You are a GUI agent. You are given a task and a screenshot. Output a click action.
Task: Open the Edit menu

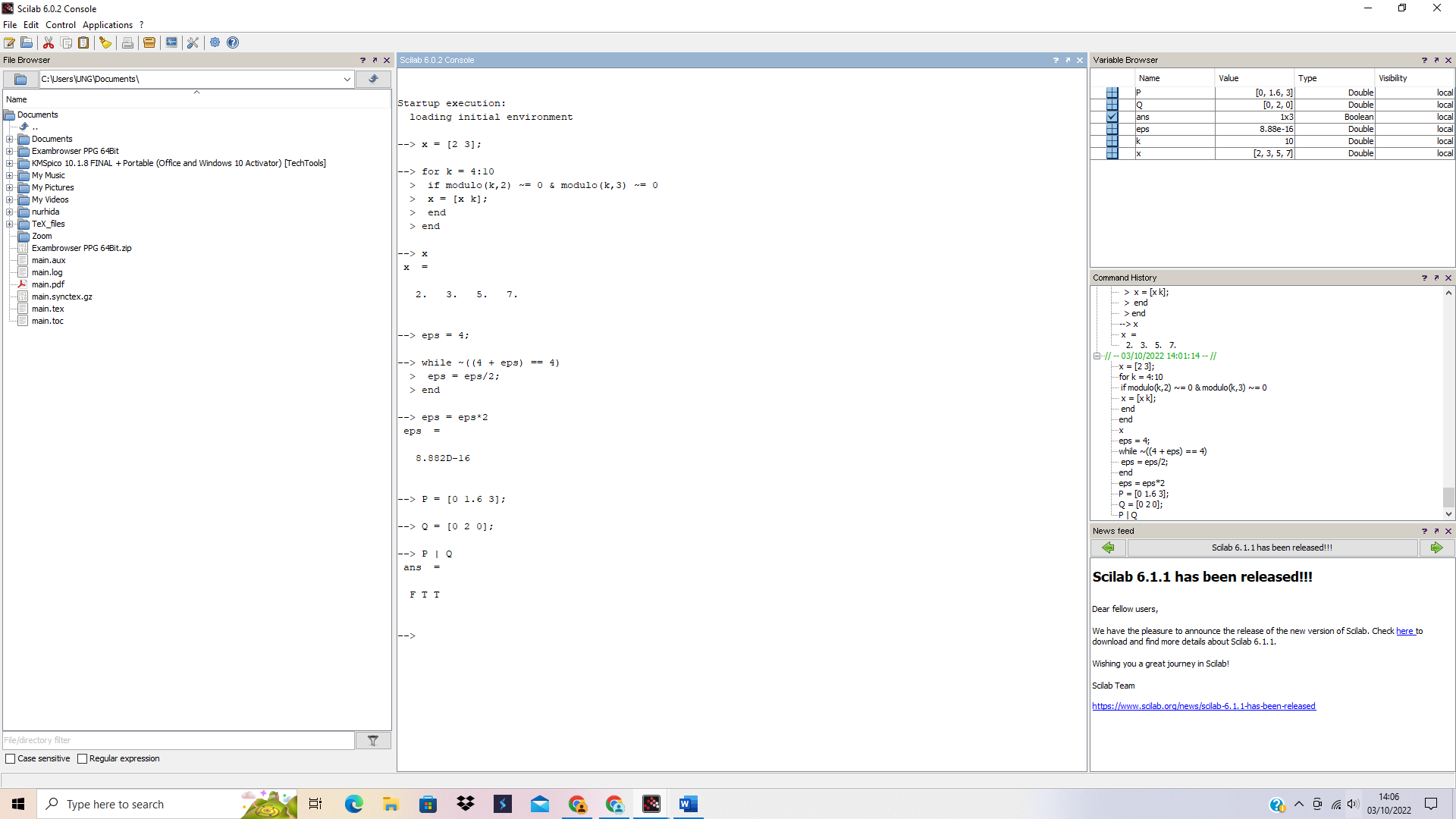click(x=31, y=25)
